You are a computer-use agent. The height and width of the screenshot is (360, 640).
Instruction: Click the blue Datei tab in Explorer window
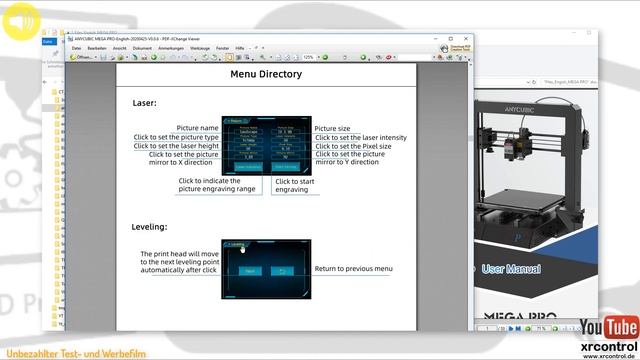coord(48,42)
